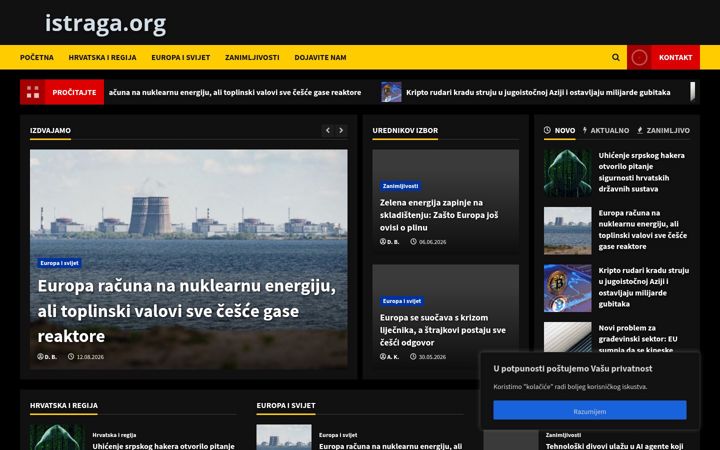
Task: Open the hooded hacker thumbnail in the sidebar
Action: click(568, 173)
